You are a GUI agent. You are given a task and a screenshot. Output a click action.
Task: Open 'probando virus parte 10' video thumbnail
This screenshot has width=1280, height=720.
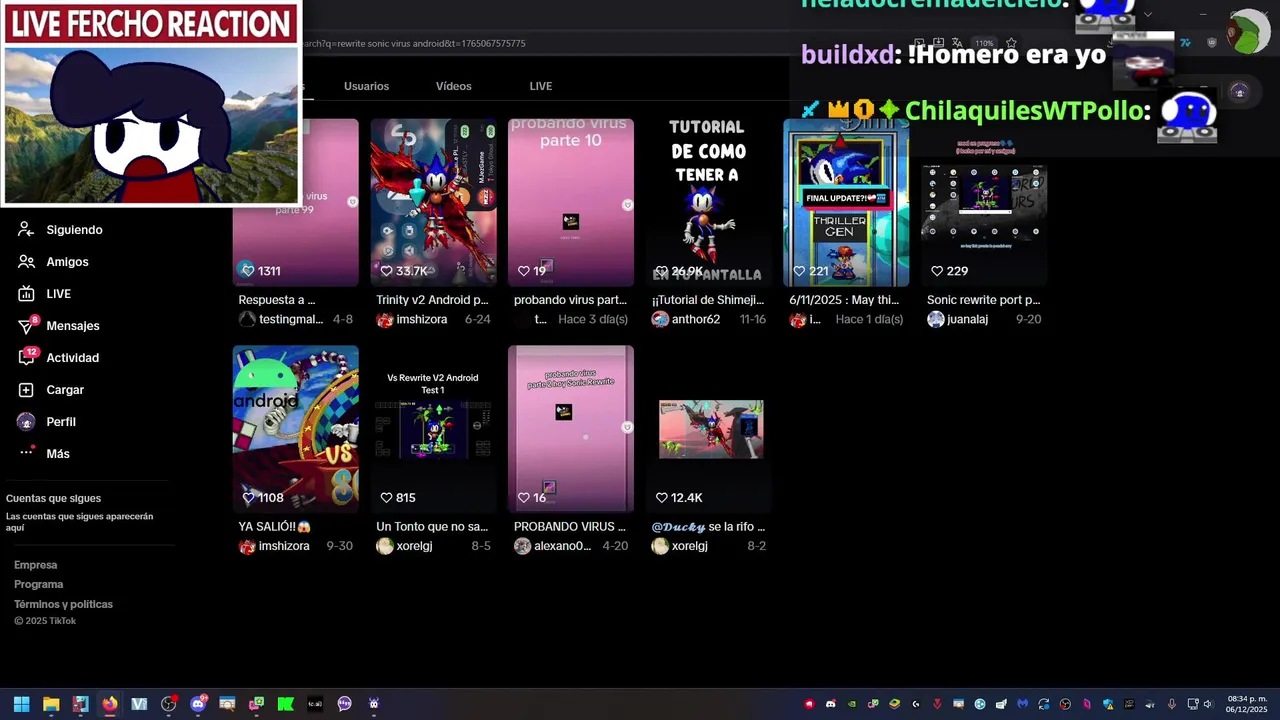point(571,203)
